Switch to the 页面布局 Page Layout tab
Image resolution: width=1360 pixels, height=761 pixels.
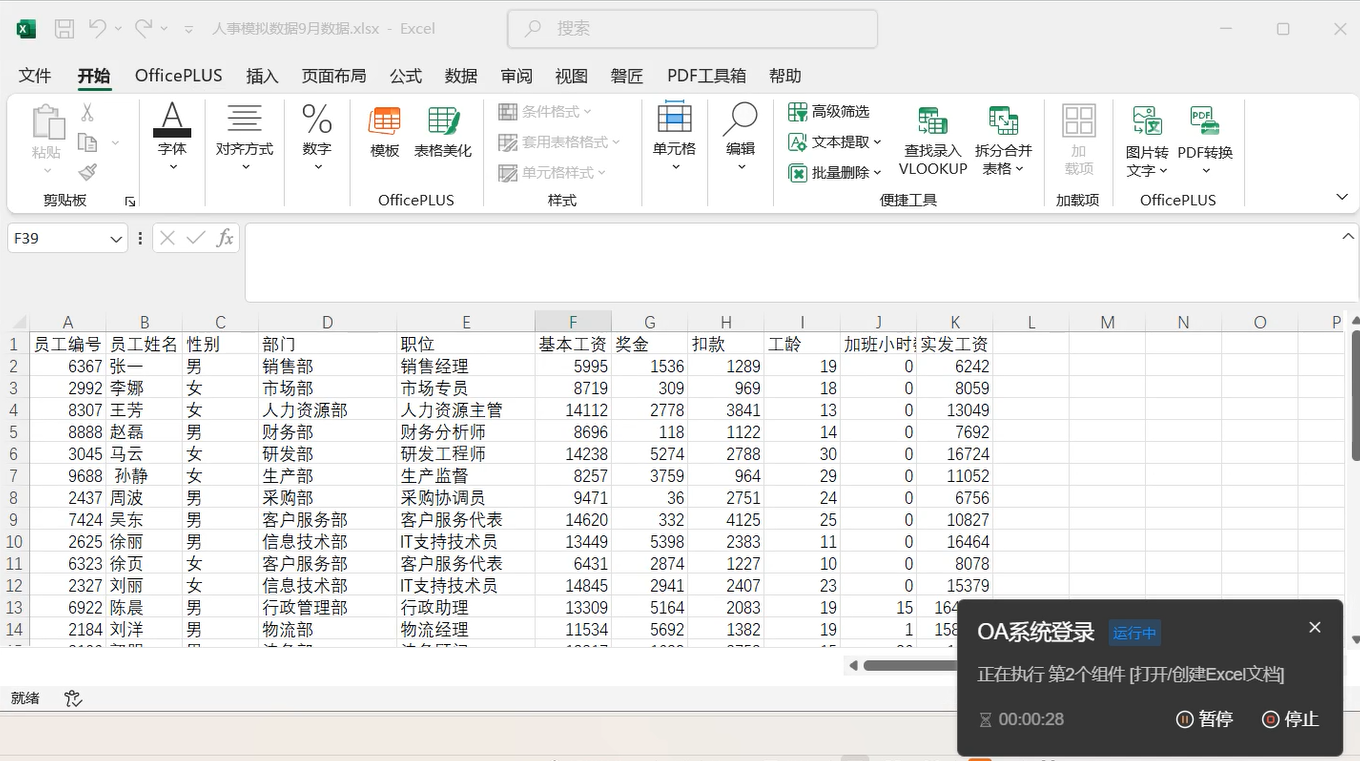pos(334,76)
